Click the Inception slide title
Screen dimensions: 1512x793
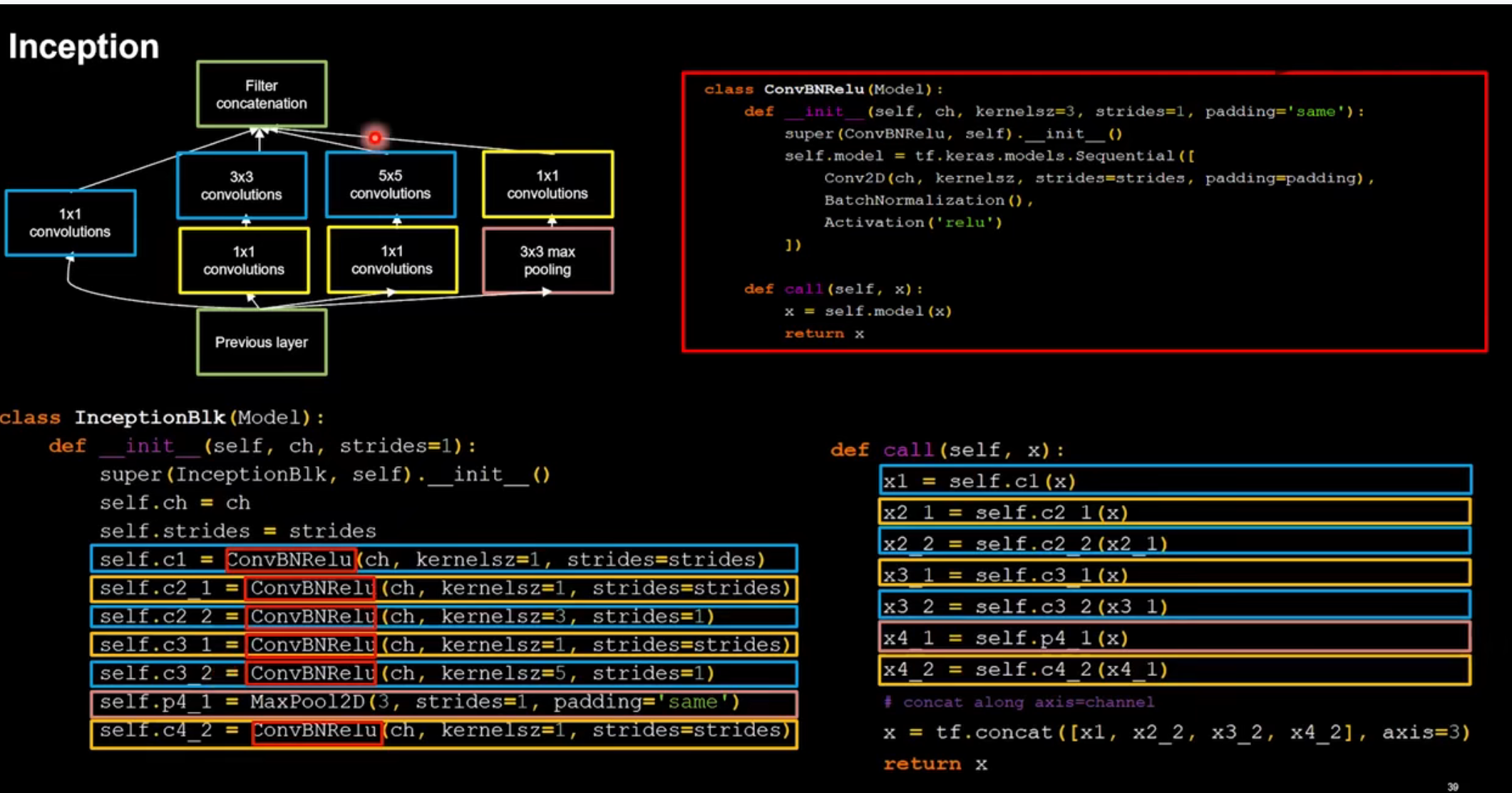pos(84,47)
